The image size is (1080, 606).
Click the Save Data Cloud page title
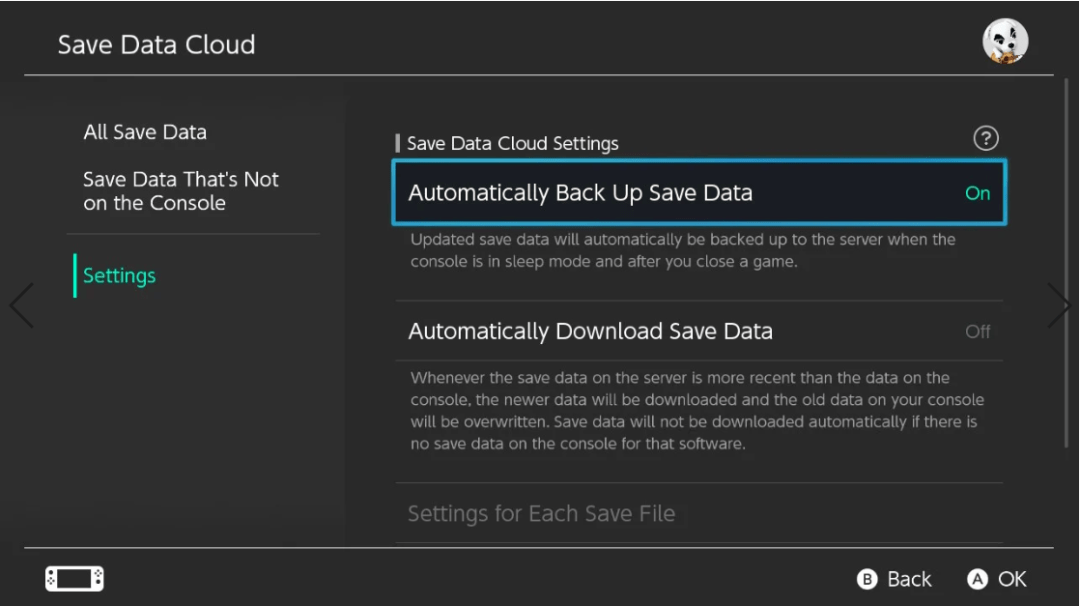point(156,45)
